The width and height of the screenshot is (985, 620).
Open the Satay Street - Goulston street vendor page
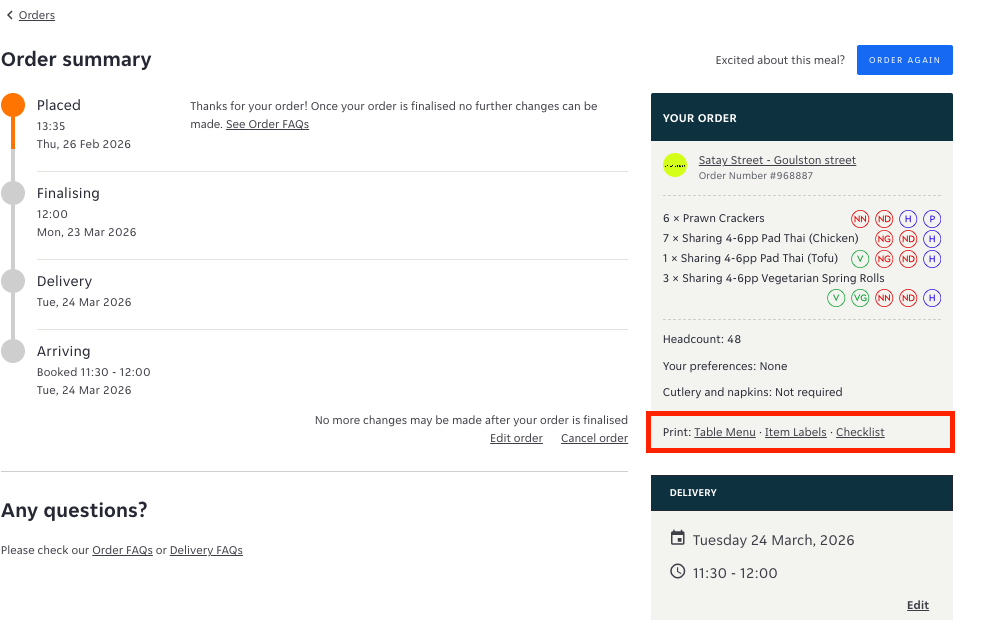776,160
